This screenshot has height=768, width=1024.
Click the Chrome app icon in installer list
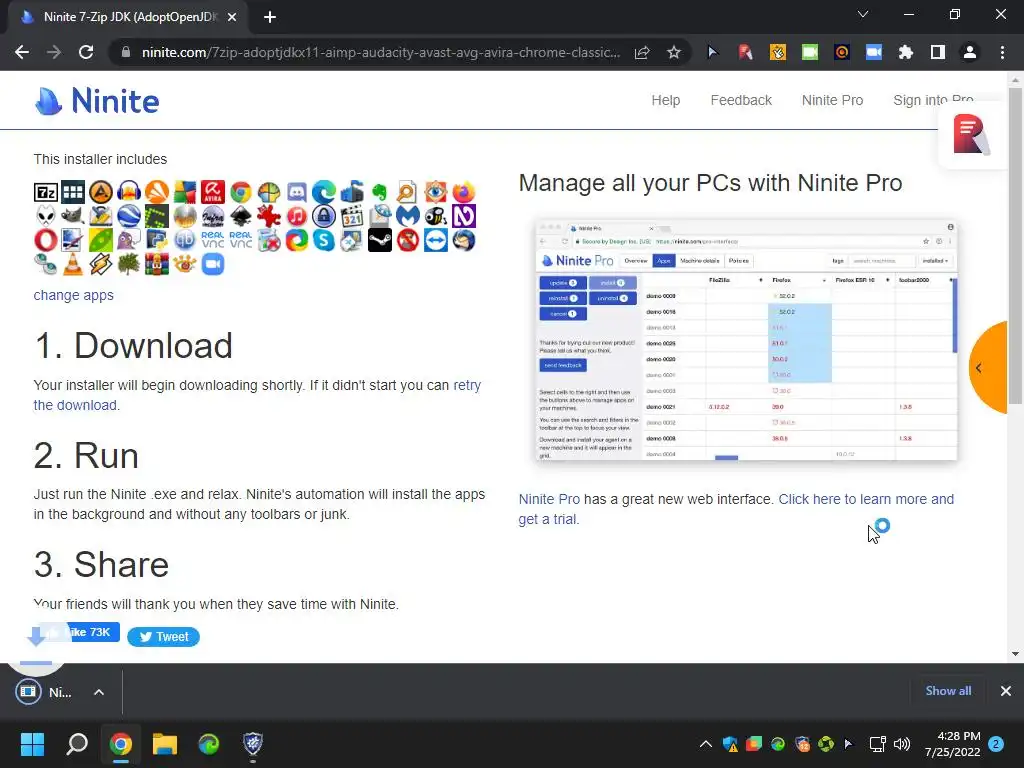241,192
